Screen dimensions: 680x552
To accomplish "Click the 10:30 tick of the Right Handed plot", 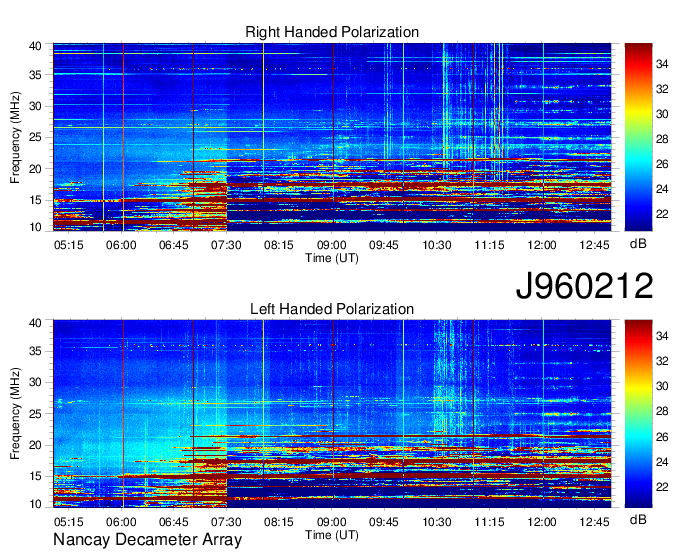I will pos(437,245).
